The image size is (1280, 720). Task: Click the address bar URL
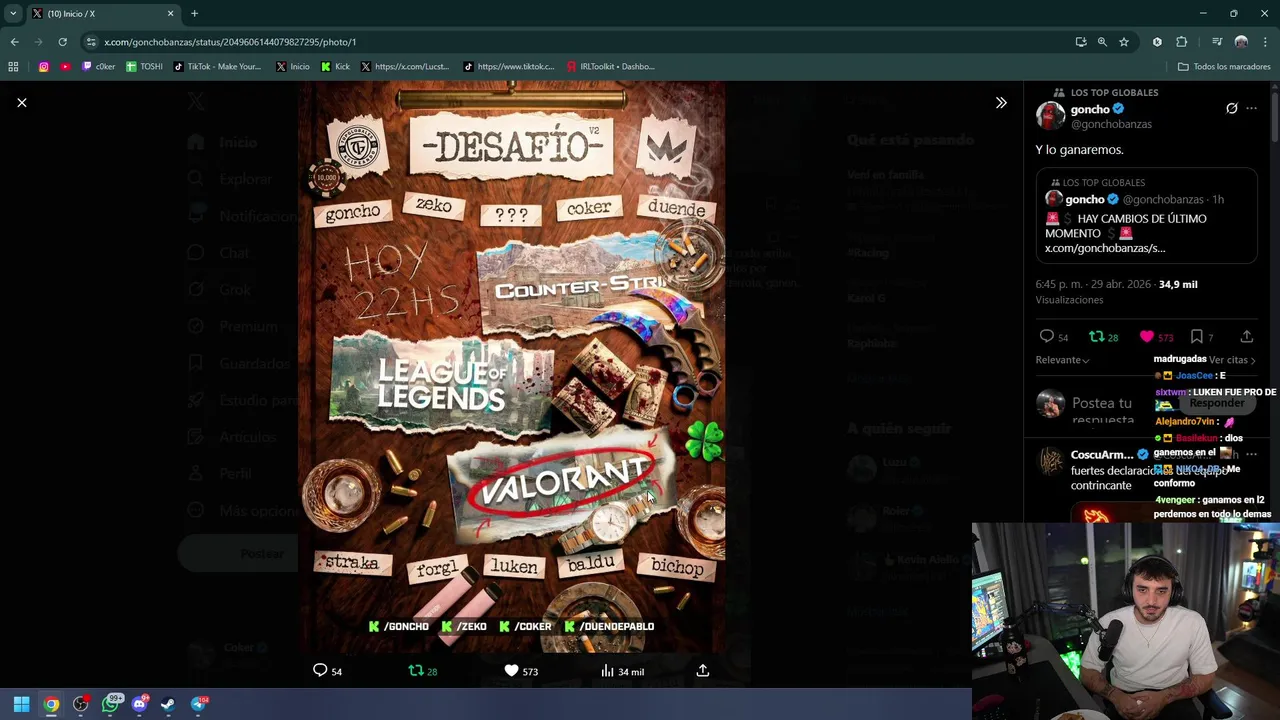tap(230, 42)
